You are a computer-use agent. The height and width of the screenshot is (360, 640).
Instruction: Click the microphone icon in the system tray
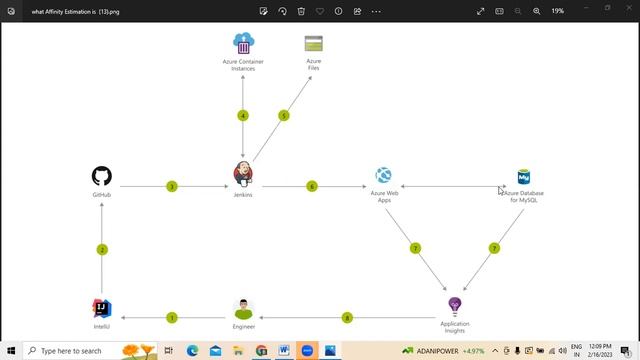[x=518, y=351]
